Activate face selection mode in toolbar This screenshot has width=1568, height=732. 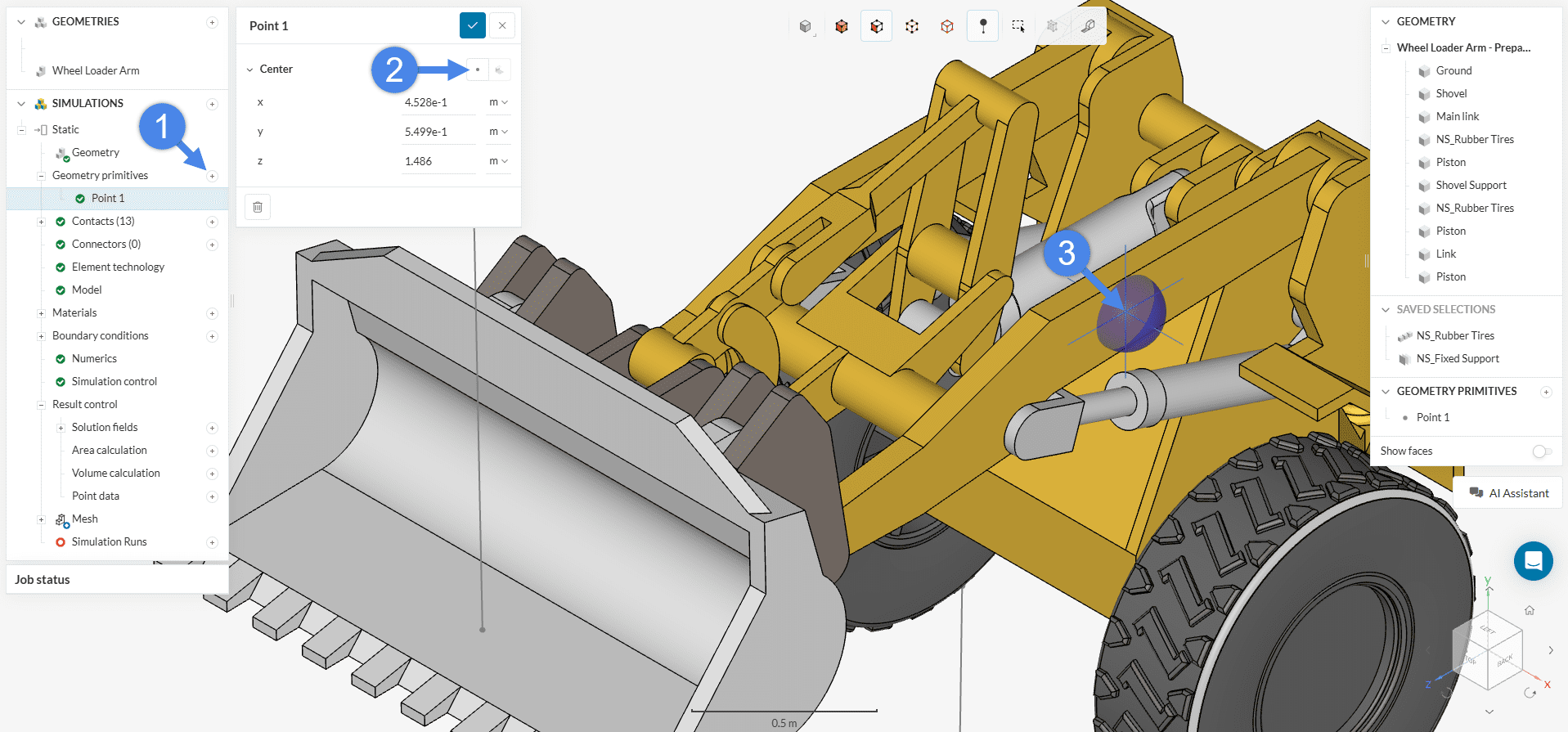[x=877, y=26]
